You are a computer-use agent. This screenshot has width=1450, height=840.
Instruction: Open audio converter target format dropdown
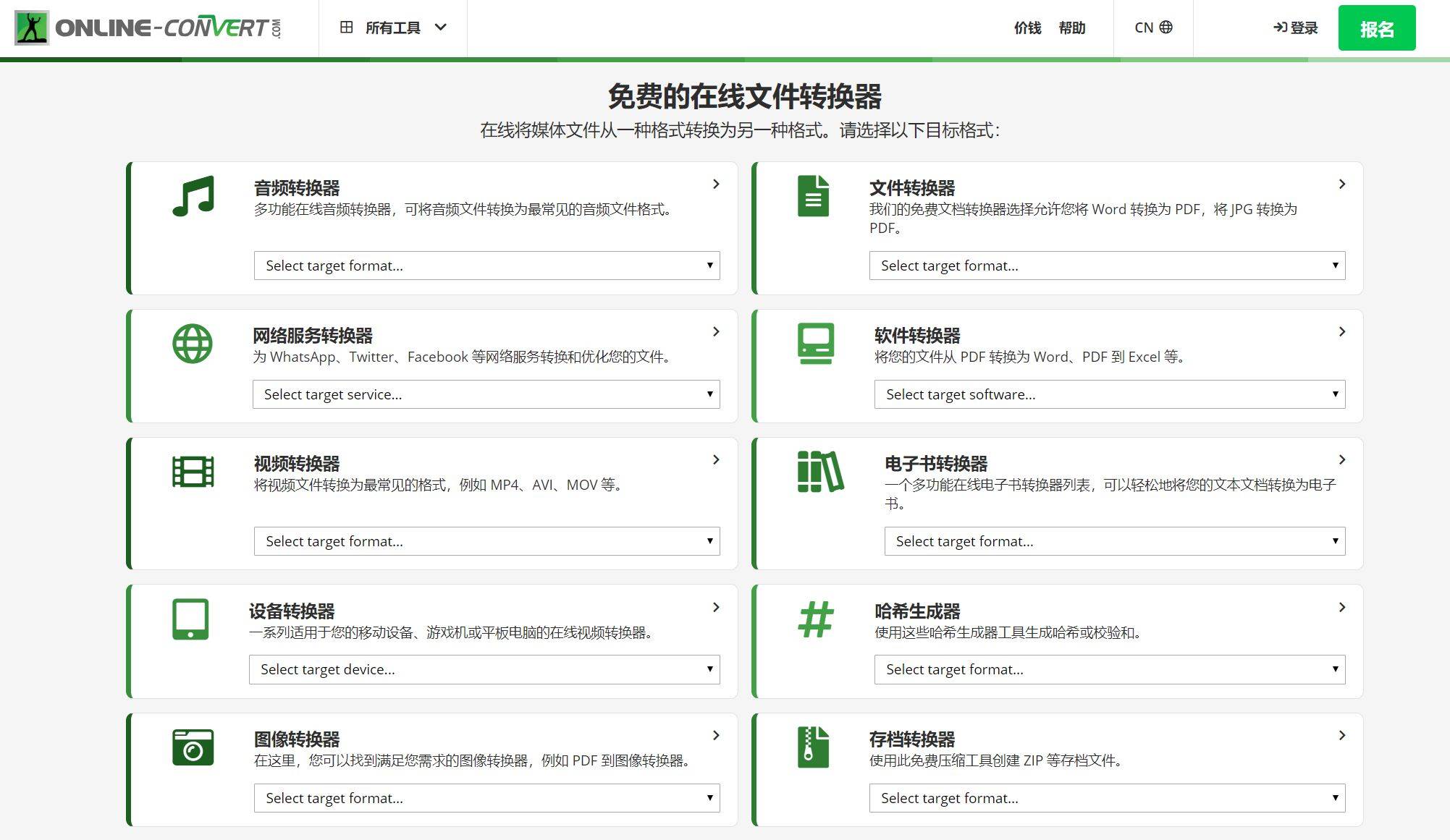click(x=486, y=266)
